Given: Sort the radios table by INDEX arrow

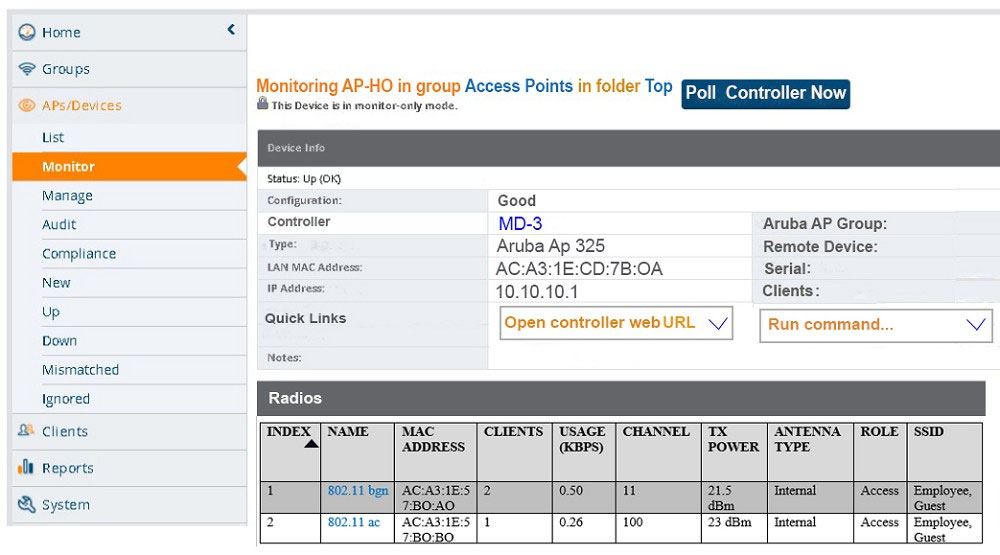Looking at the screenshot, I should (x=311, y=444).
